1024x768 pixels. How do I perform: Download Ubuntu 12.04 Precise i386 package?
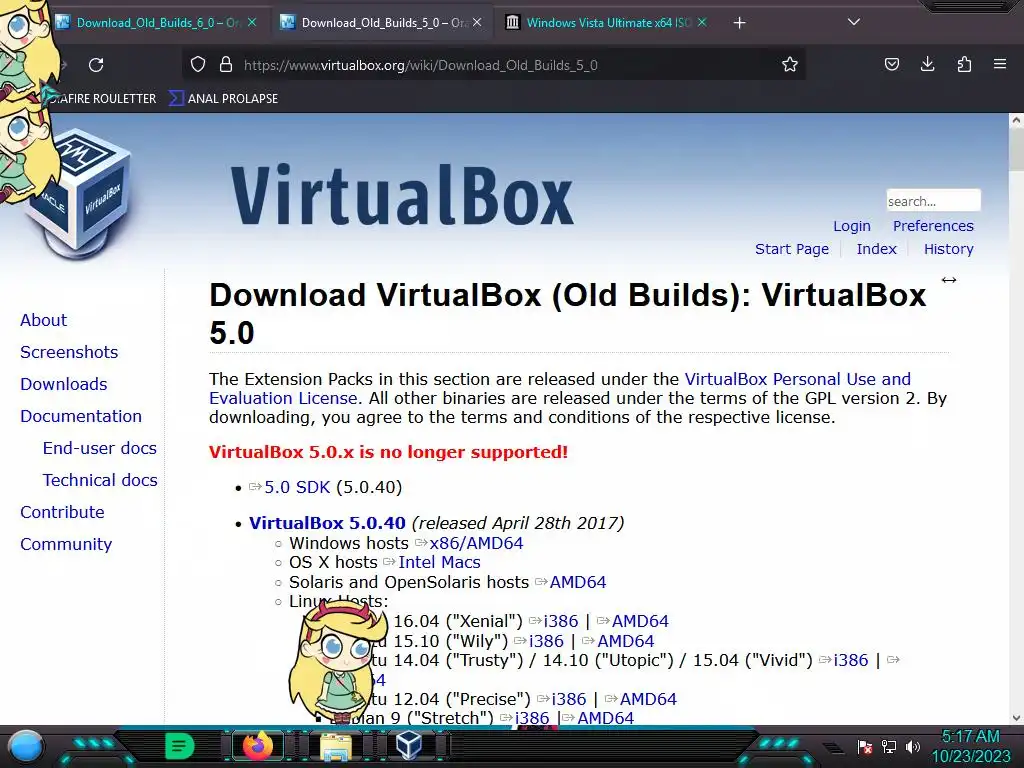569,699
